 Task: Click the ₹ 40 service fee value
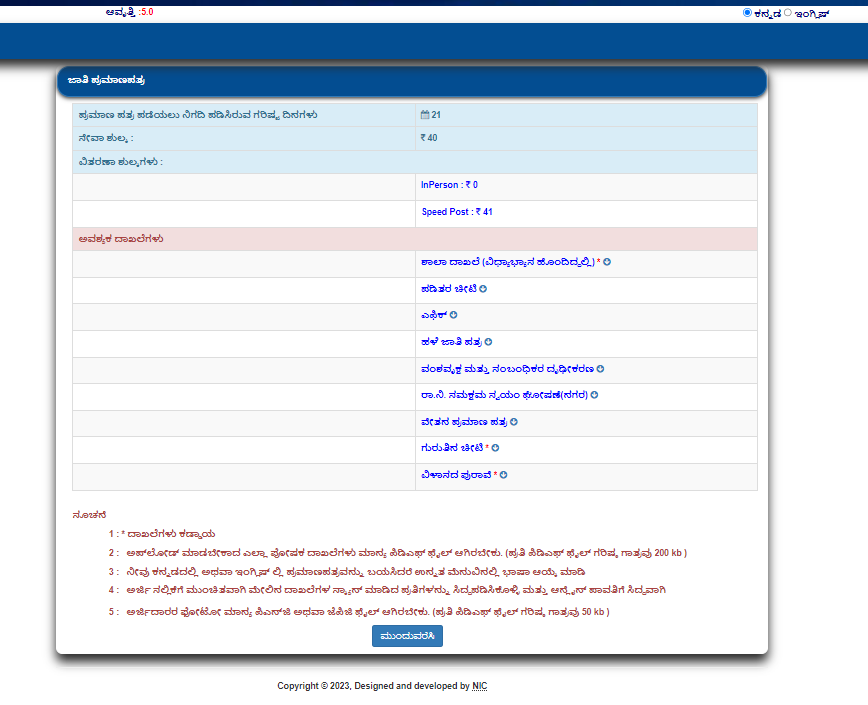click(429, 138)
